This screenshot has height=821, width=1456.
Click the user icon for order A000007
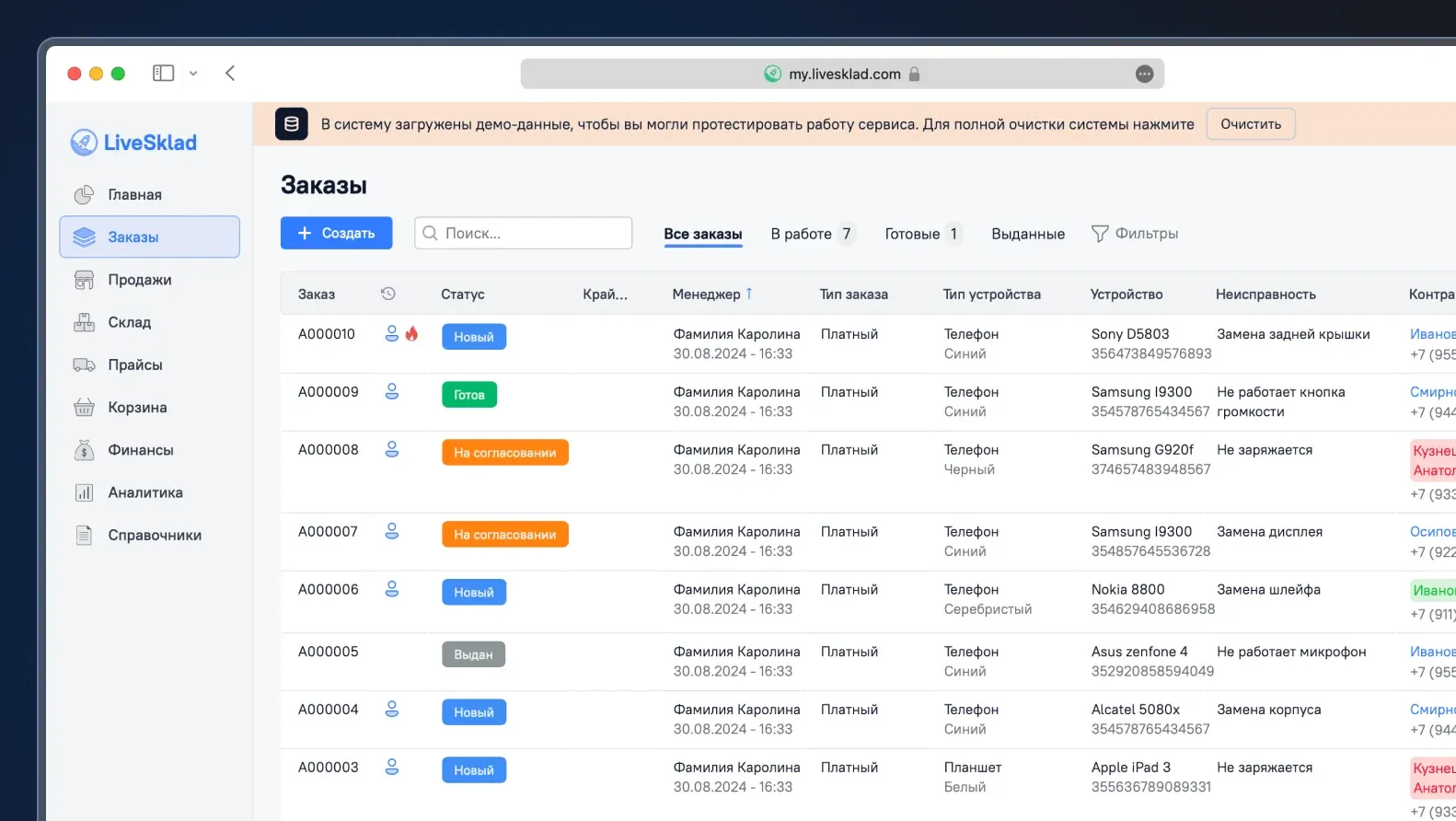pos(392,531)
